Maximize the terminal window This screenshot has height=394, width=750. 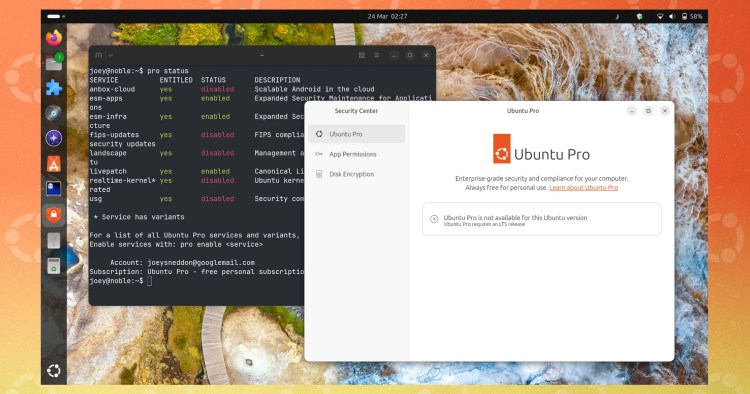[410, 55]
